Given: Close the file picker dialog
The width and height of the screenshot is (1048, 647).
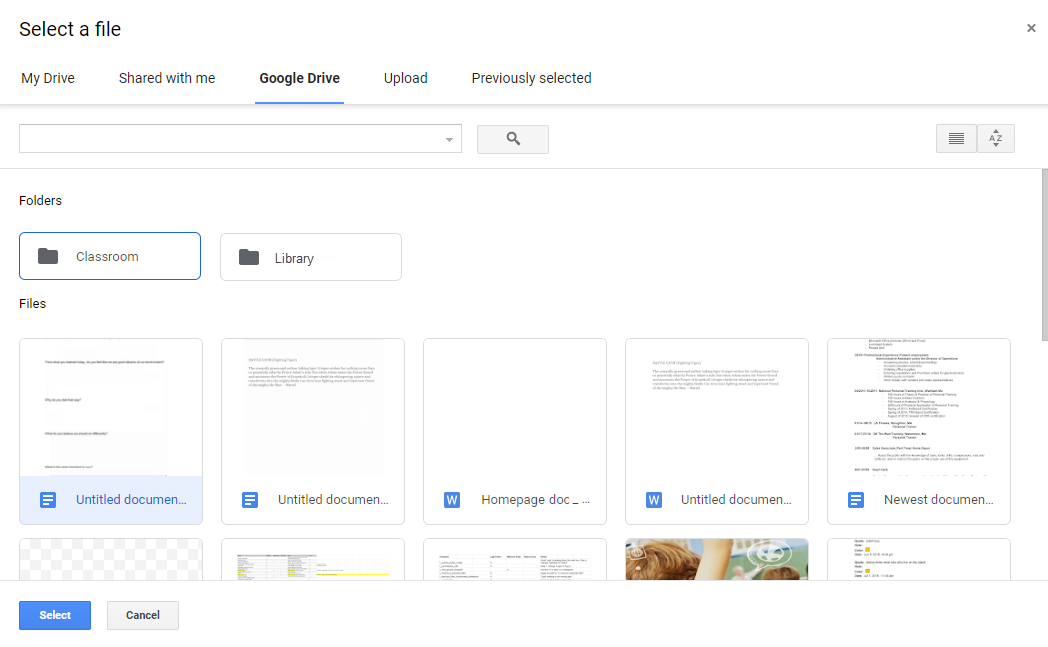Looking at the screenshot, I should tap(1031, 28).
